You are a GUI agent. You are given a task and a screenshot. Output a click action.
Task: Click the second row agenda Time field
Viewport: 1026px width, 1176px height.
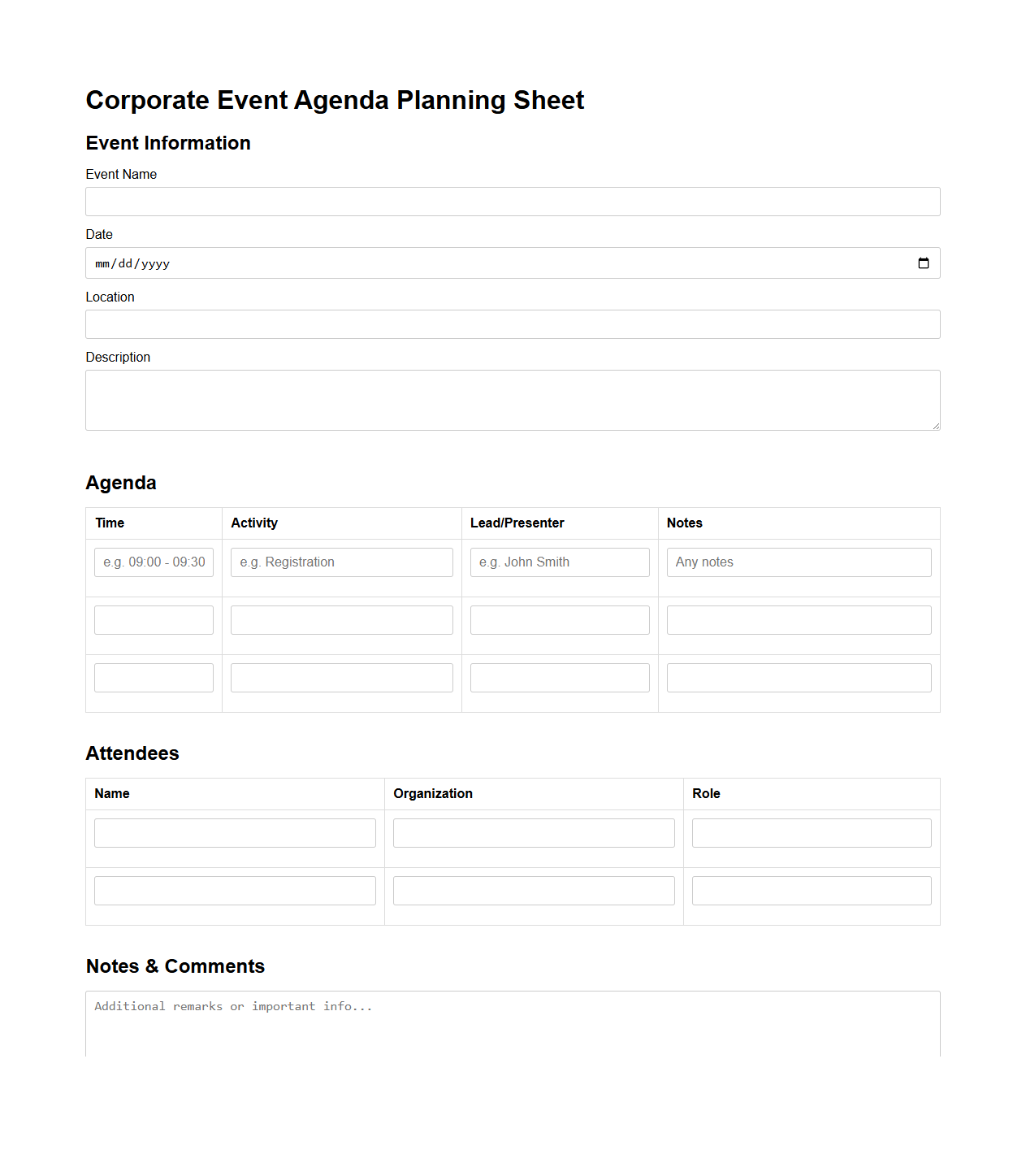point(153,619)
